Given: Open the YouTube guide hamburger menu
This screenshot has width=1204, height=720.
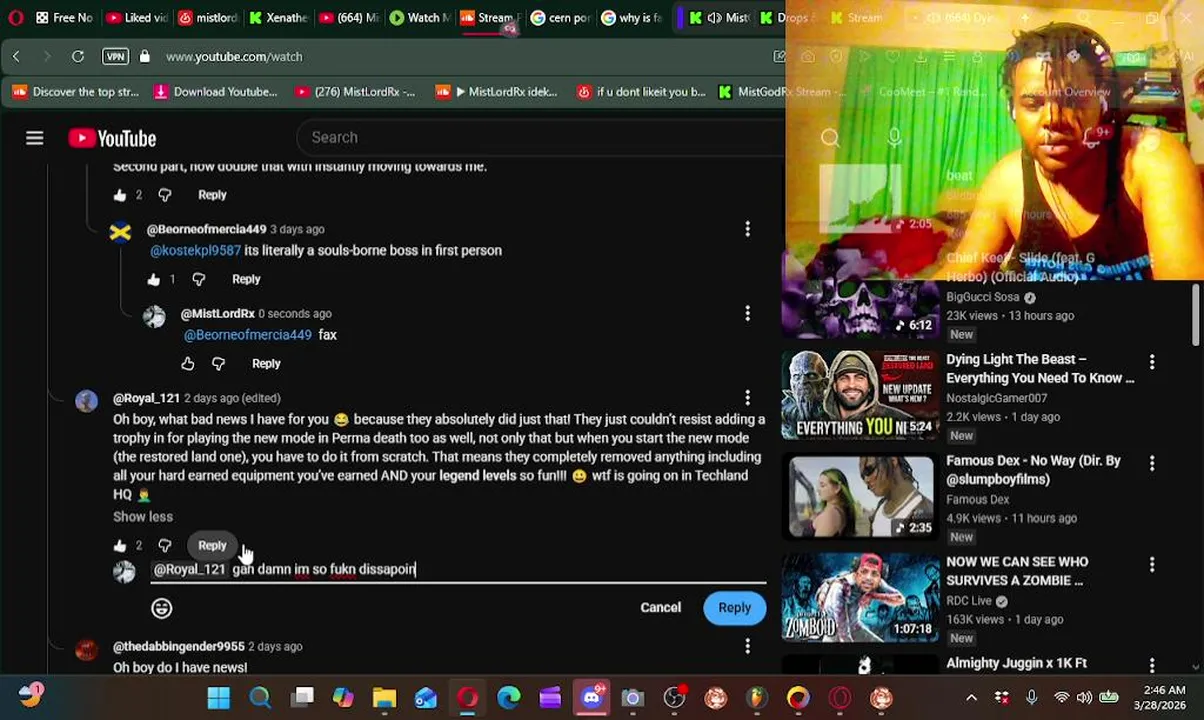Looking at the screenshot, I should [x=35, y=138].
